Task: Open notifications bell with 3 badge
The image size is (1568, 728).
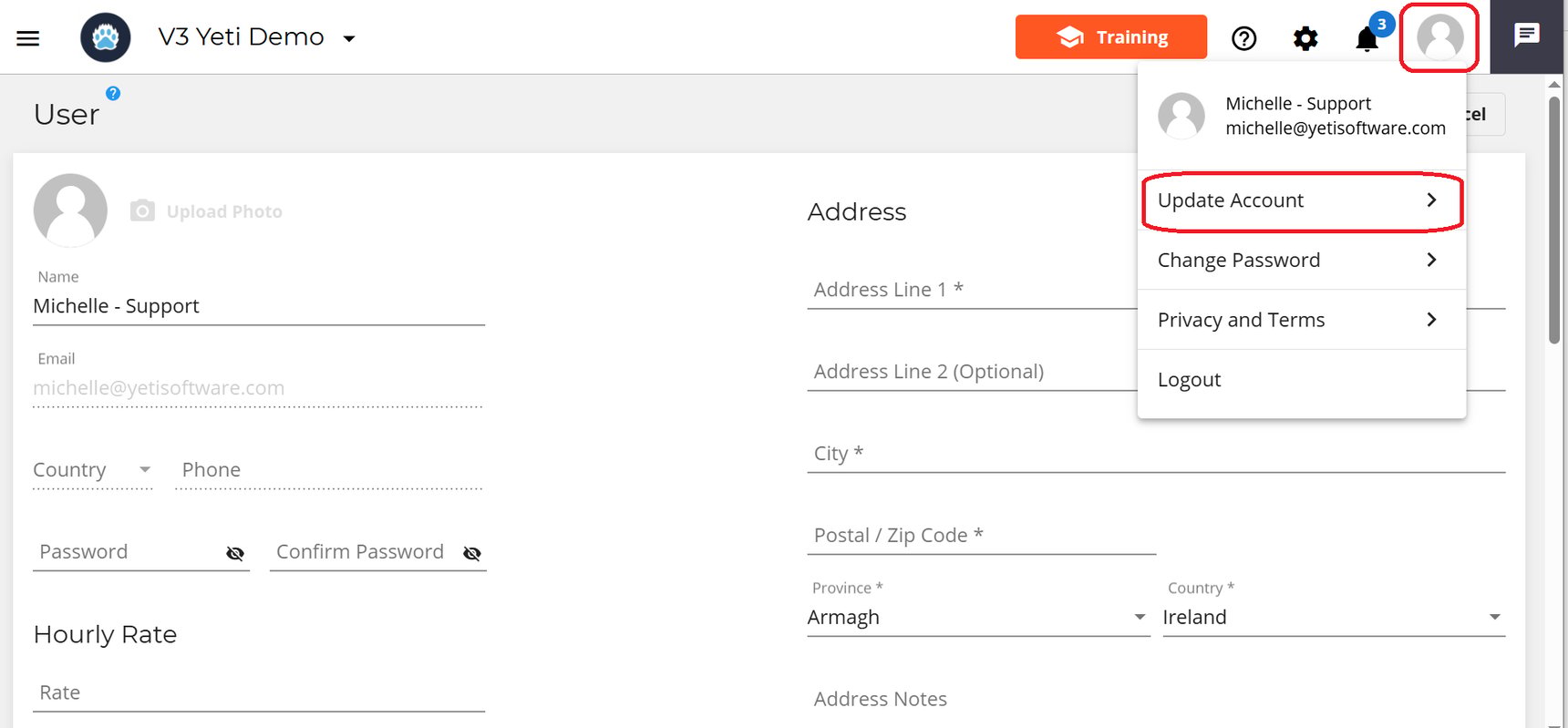Action: click(1367, 38)
